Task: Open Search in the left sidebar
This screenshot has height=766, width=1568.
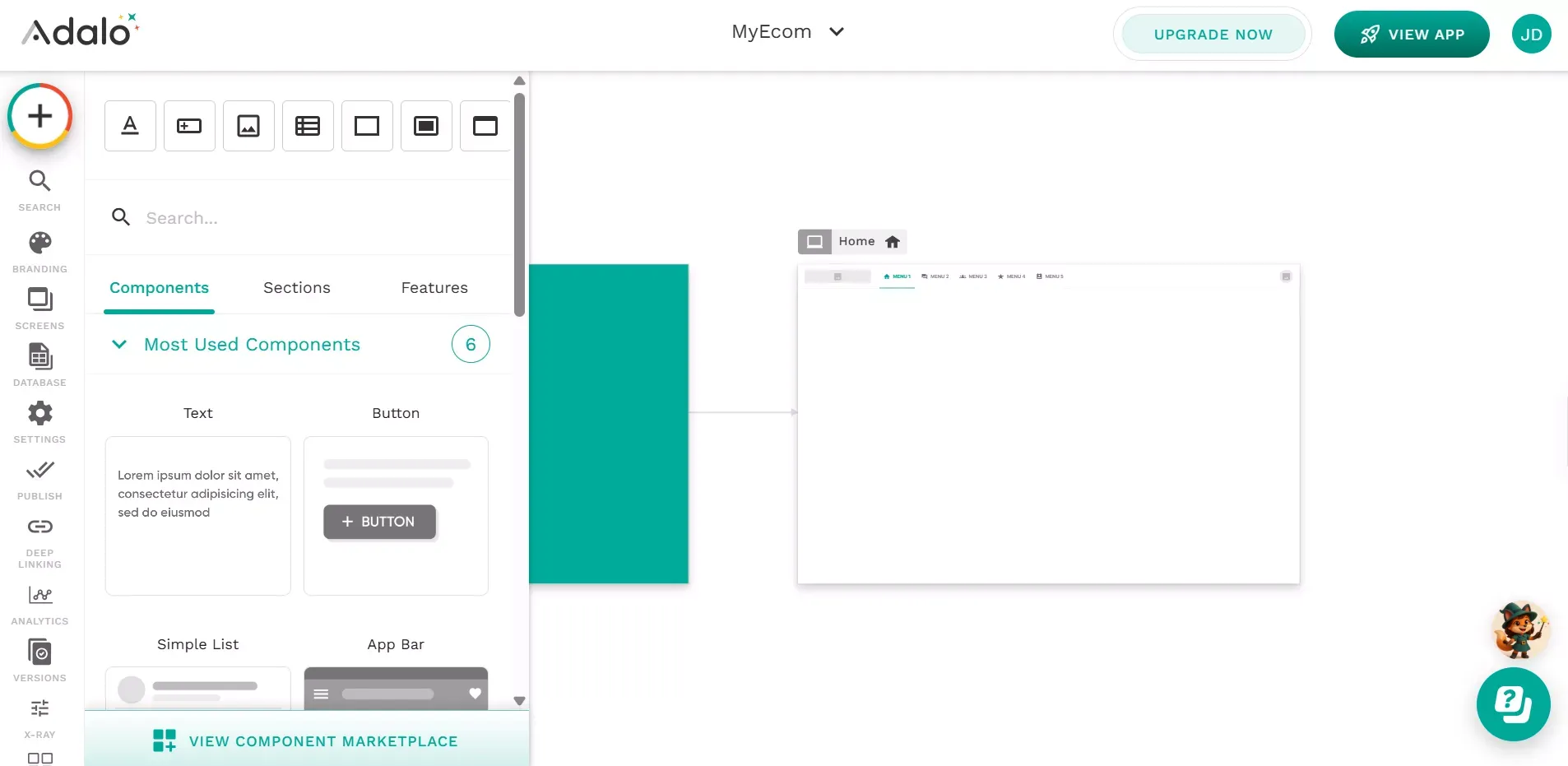Action: click(39, 191)
